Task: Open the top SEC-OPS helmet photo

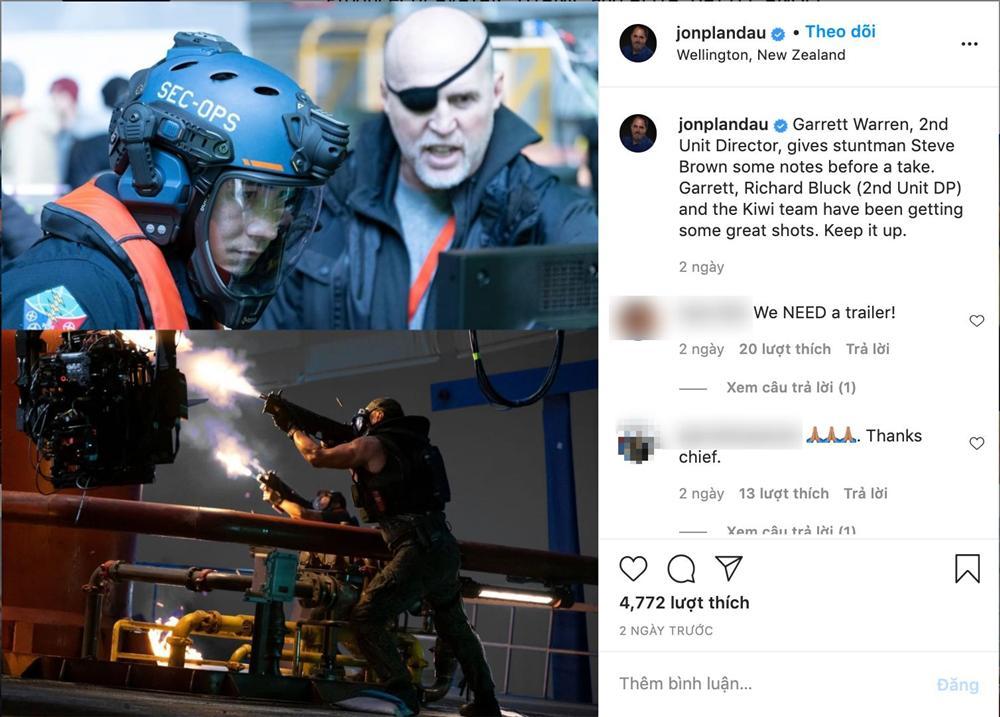Action: click(299, 165)
